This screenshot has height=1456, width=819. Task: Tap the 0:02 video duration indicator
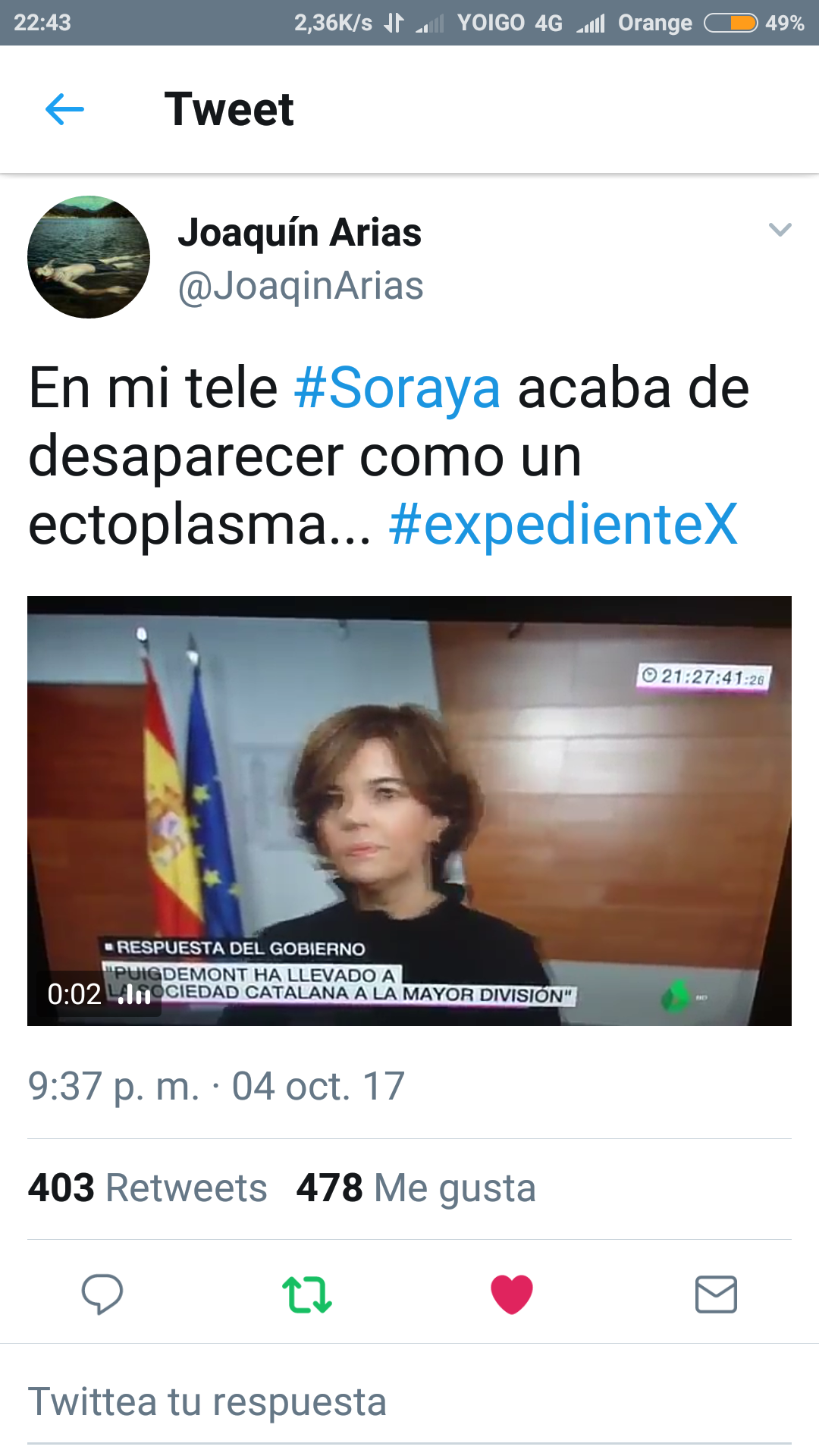click(x=99, y=993)
